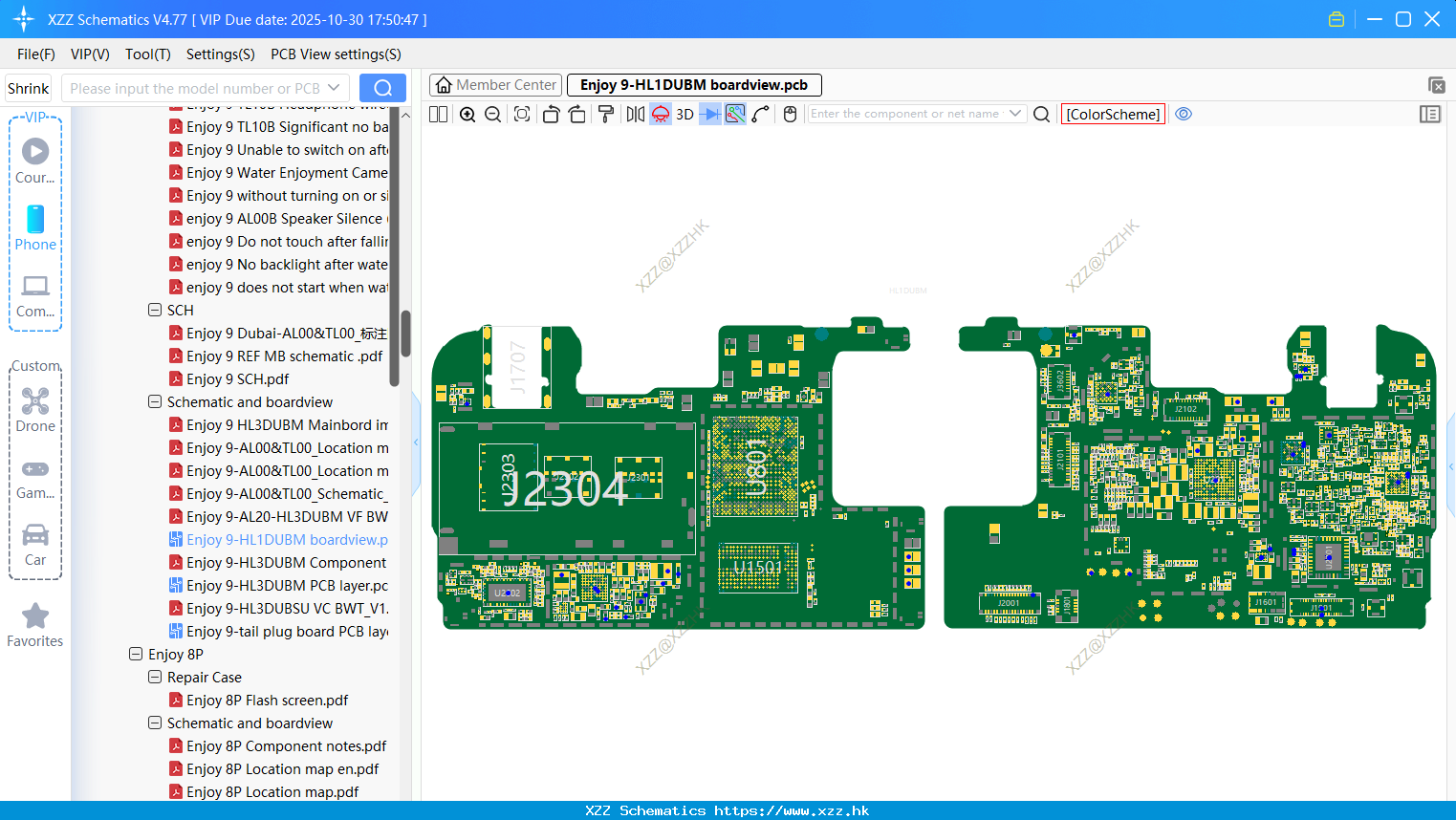1456x820 pixels.
Task: Zoom in on the boardview
Action: click(x=467, y=115)
